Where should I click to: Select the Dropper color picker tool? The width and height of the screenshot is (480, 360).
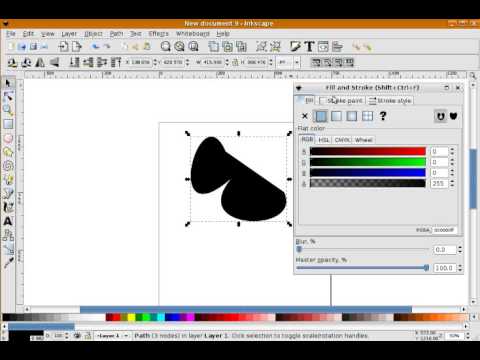(x=8, y=262)
